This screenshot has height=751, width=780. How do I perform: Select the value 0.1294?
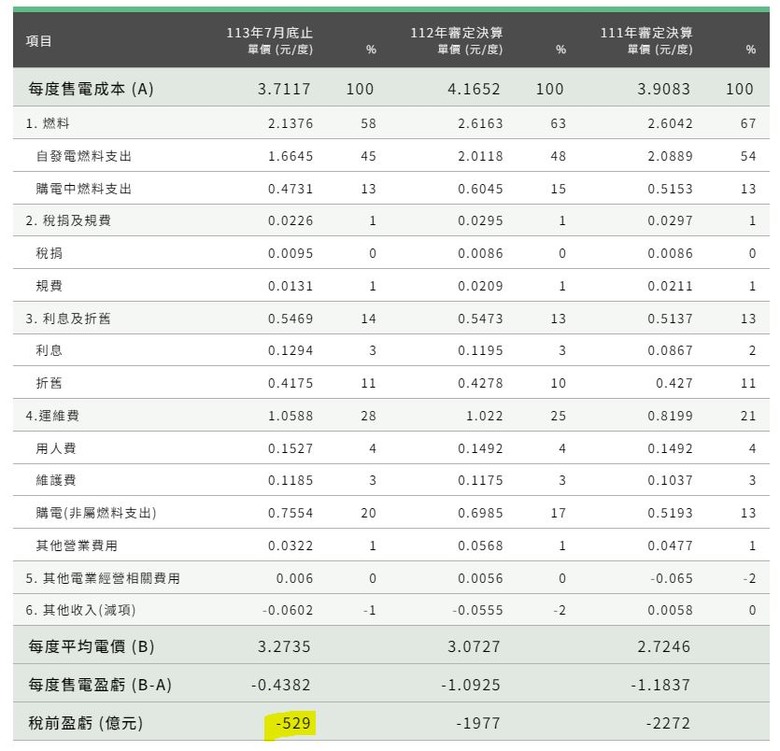click(291, 351)
